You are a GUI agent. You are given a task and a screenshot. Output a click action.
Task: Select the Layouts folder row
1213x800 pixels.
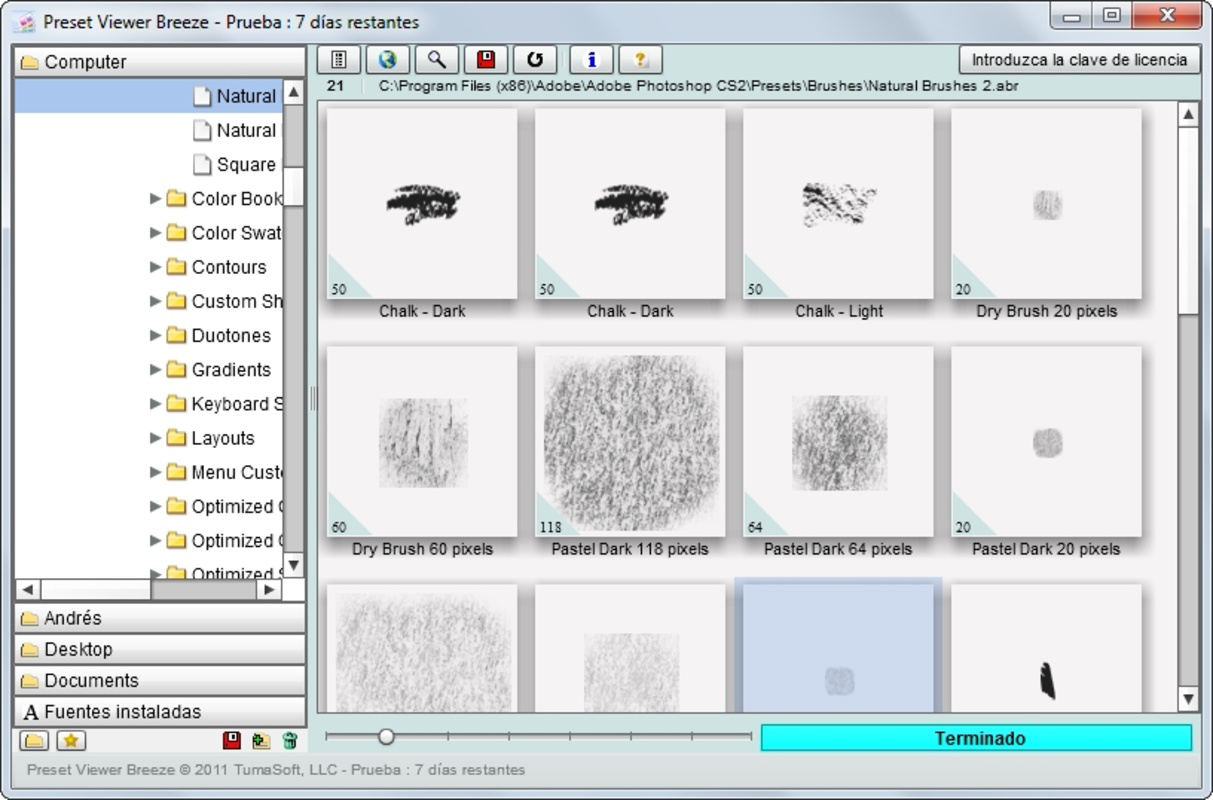(x=149, y=438)
